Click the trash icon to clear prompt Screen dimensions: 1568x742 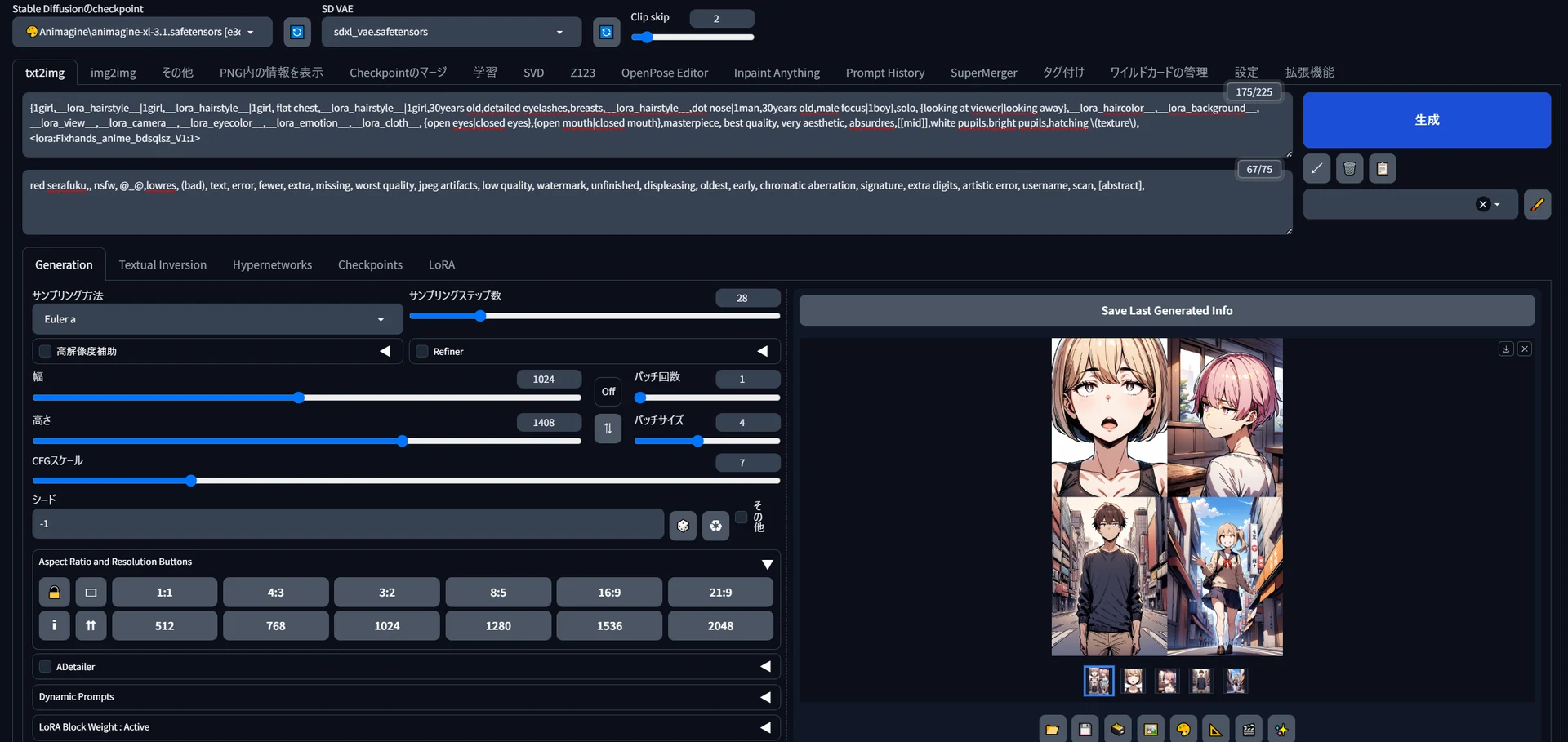pyautogui.click(x=1349, y=169)
